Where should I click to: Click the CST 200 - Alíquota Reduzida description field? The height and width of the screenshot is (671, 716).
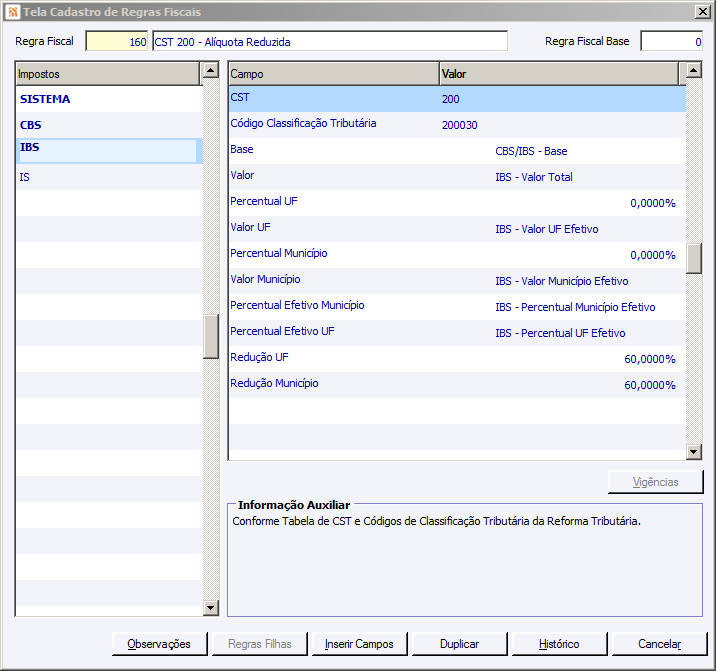click(x=330, y=42)
